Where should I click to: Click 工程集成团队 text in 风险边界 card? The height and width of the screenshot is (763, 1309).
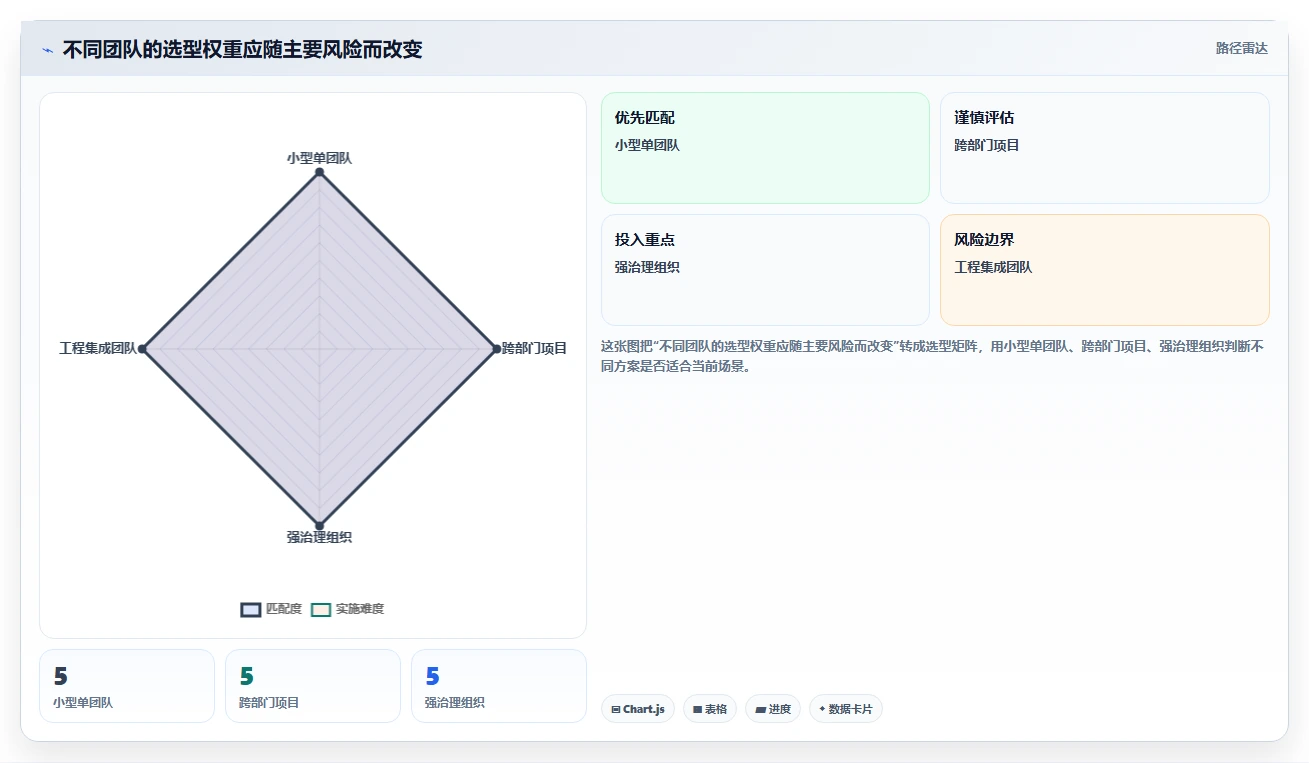994,267
